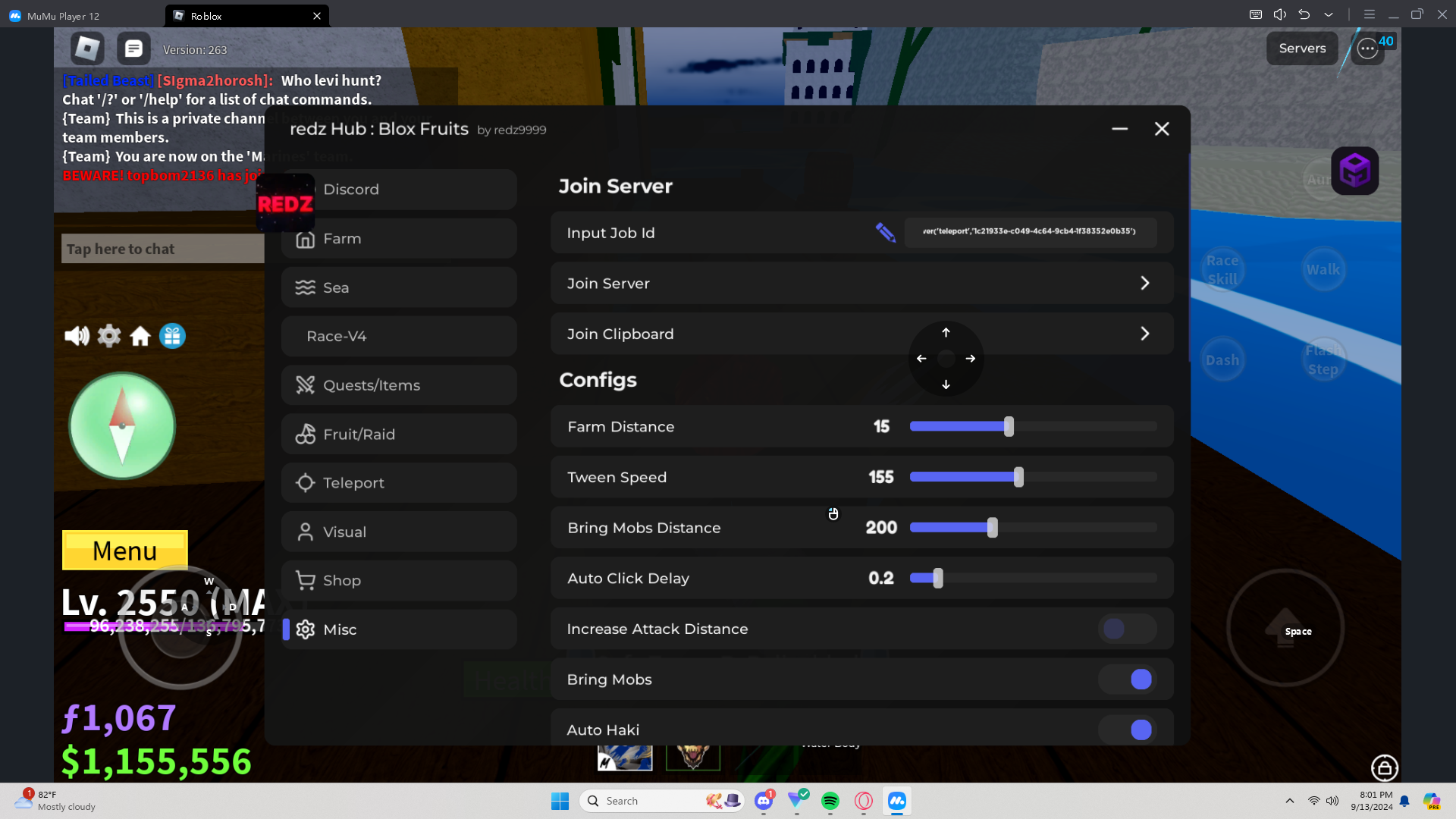
Task: Adjust the Auto Click Delay slider
Action: (1033, 578)
